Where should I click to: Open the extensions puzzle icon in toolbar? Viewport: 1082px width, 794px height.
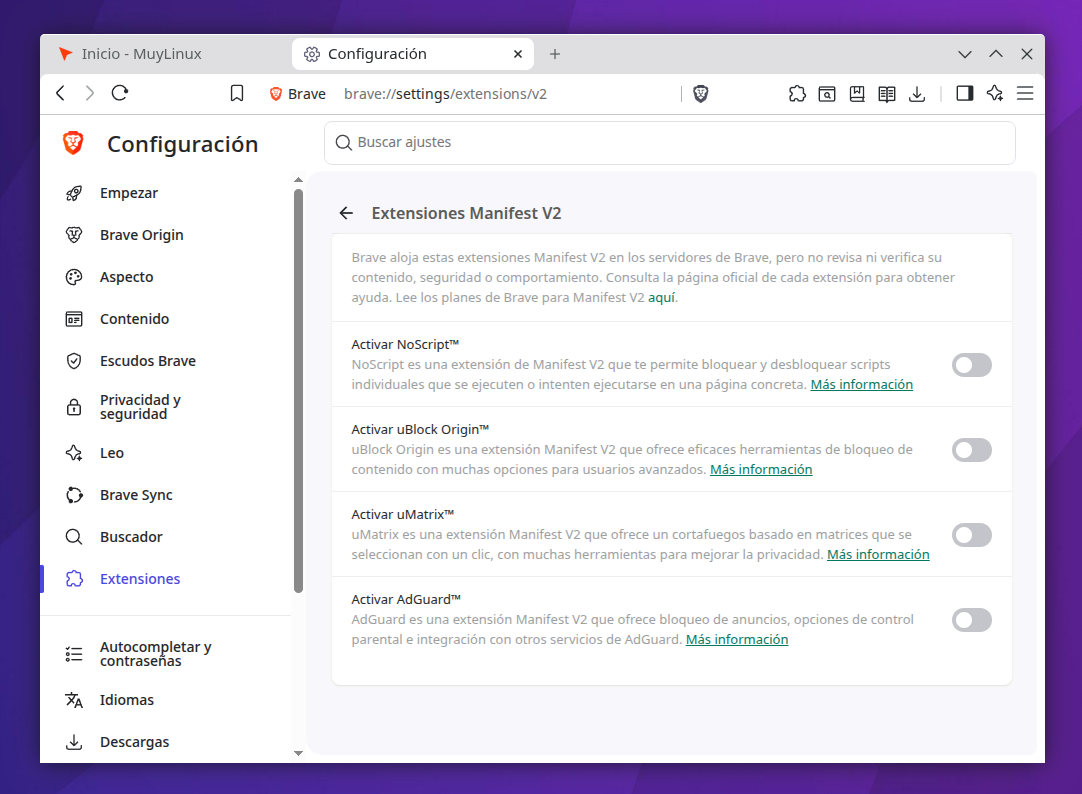(797, 94)
